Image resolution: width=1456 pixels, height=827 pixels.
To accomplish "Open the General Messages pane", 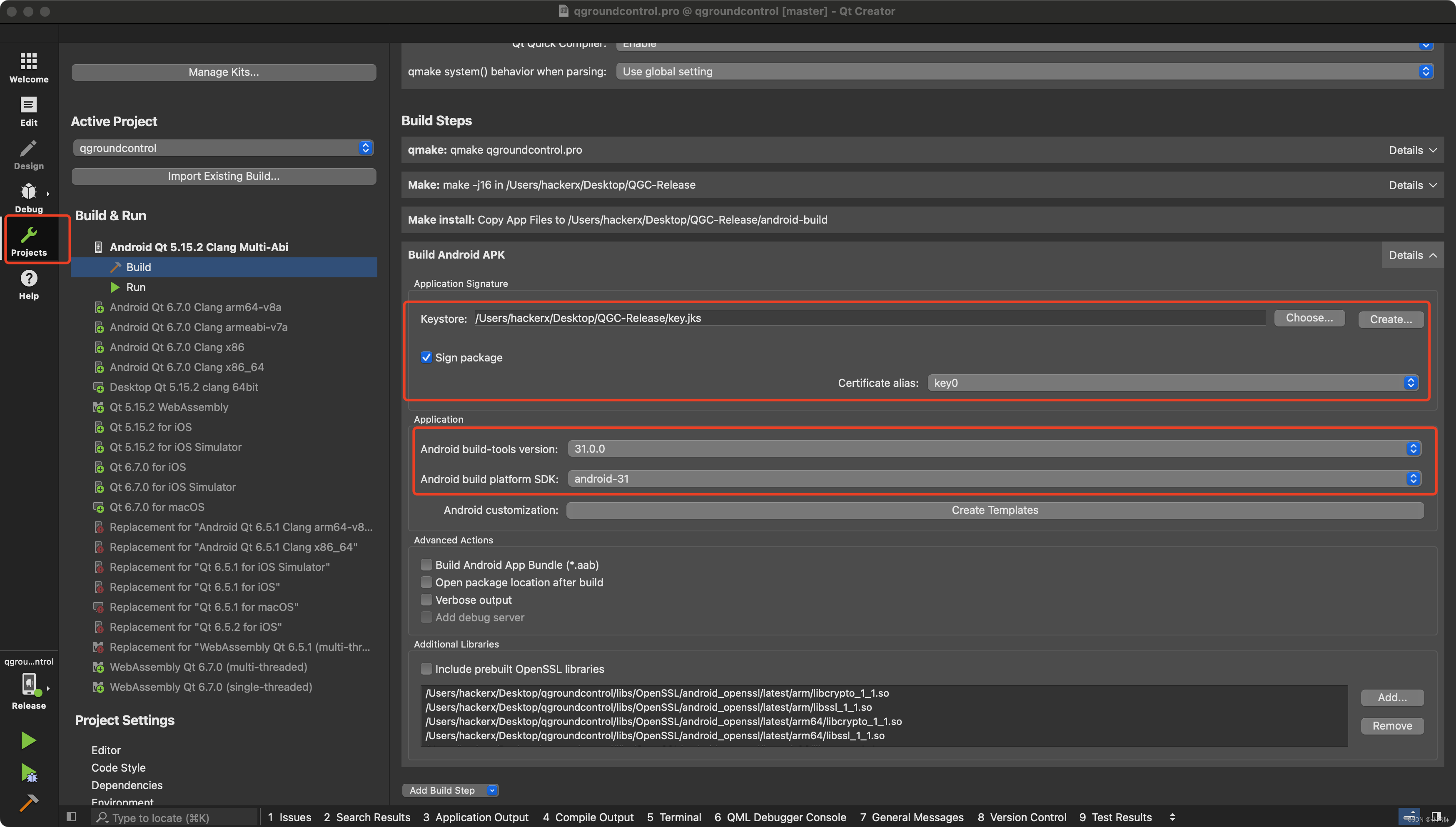I will pyautogui.click(x=912, y=817).
